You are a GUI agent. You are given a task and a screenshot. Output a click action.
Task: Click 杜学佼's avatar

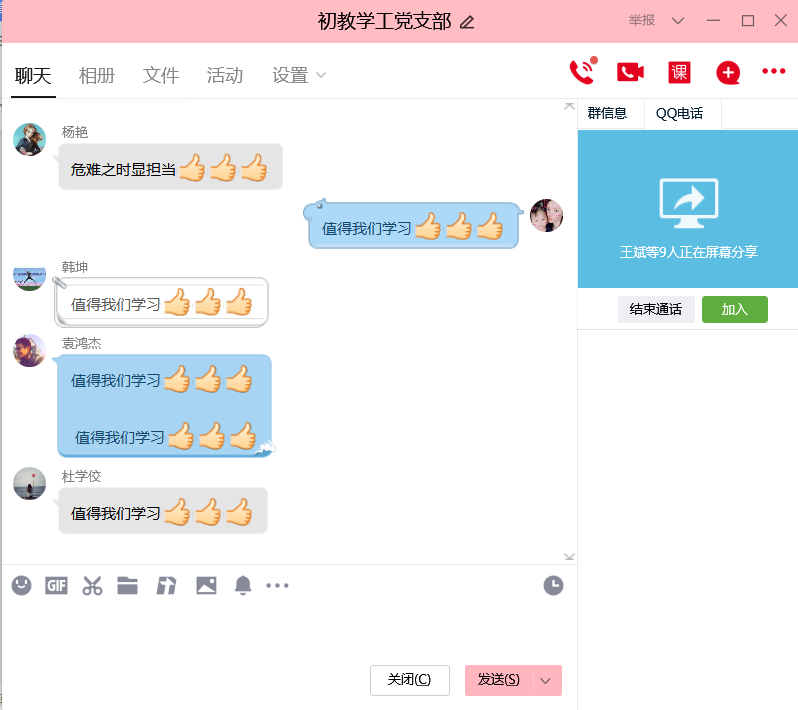(x=30, y=484)
